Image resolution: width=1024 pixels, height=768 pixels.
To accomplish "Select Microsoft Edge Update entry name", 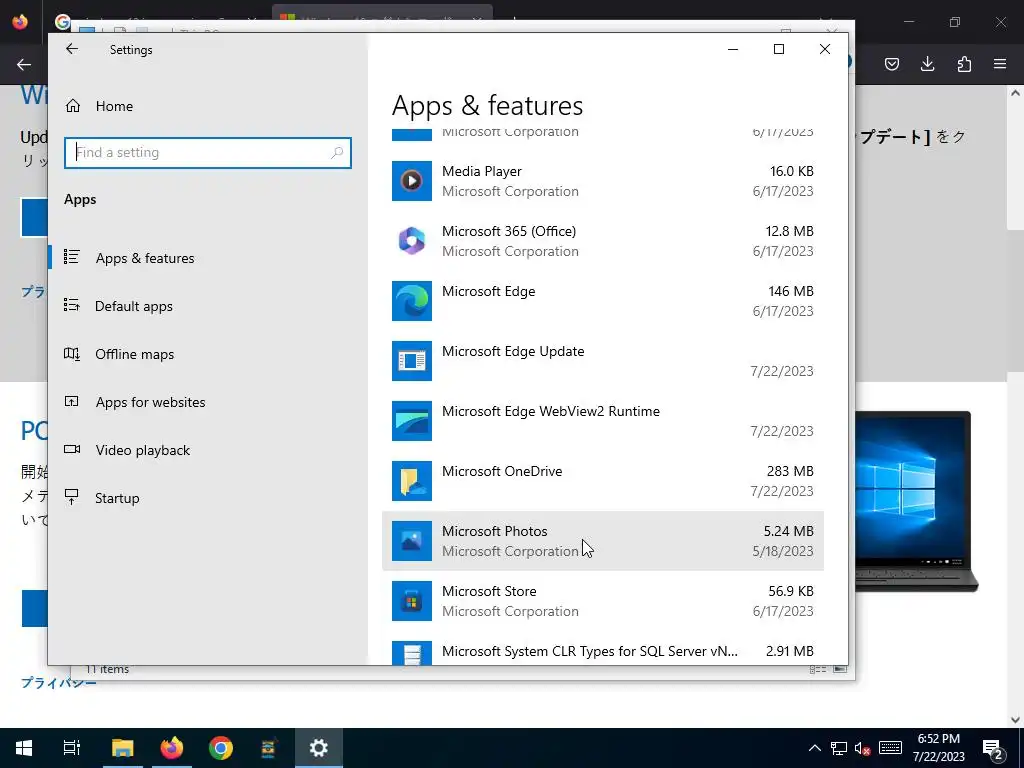I will 513,351.
